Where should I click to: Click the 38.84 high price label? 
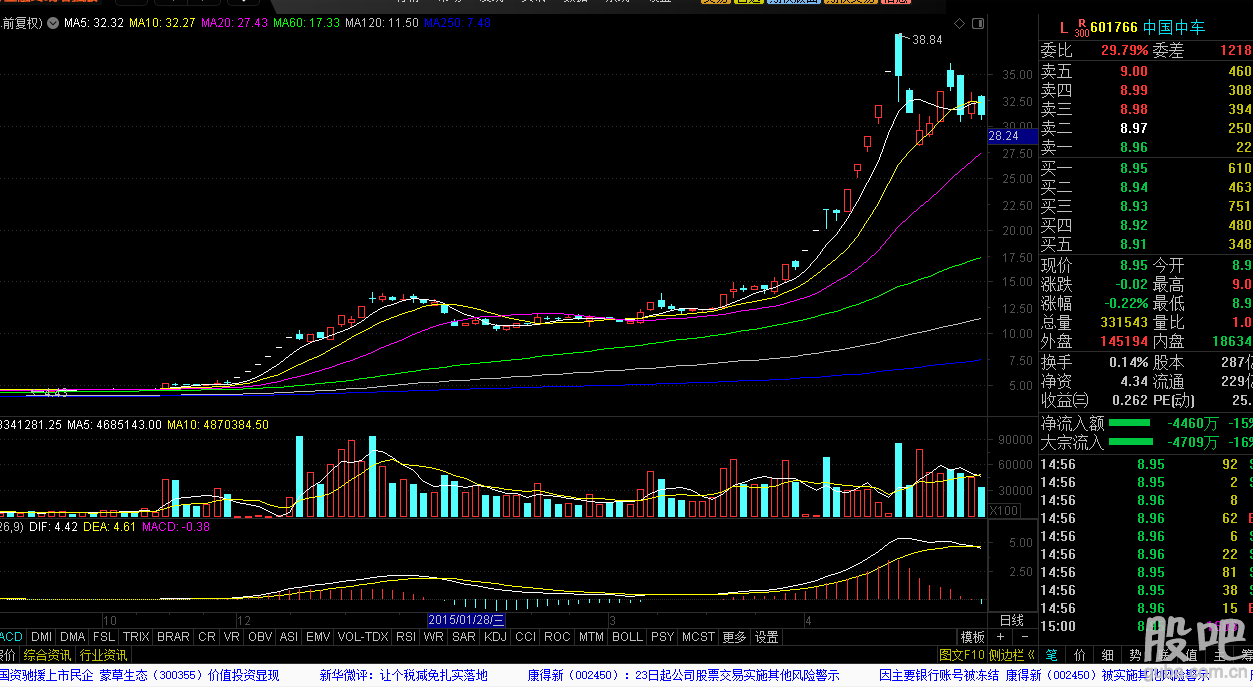pyautogui.click(x=928, y=40)
